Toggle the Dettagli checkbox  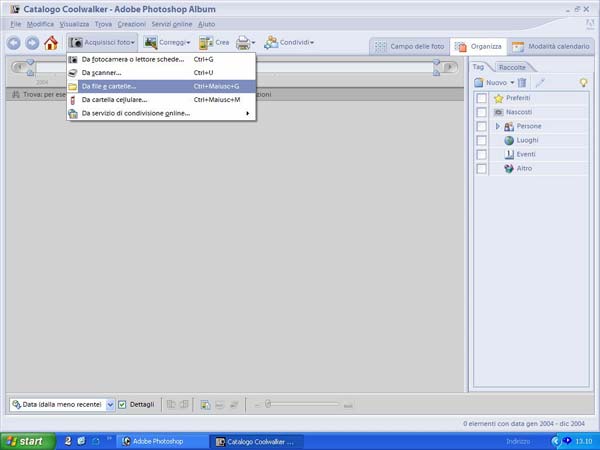122,404
